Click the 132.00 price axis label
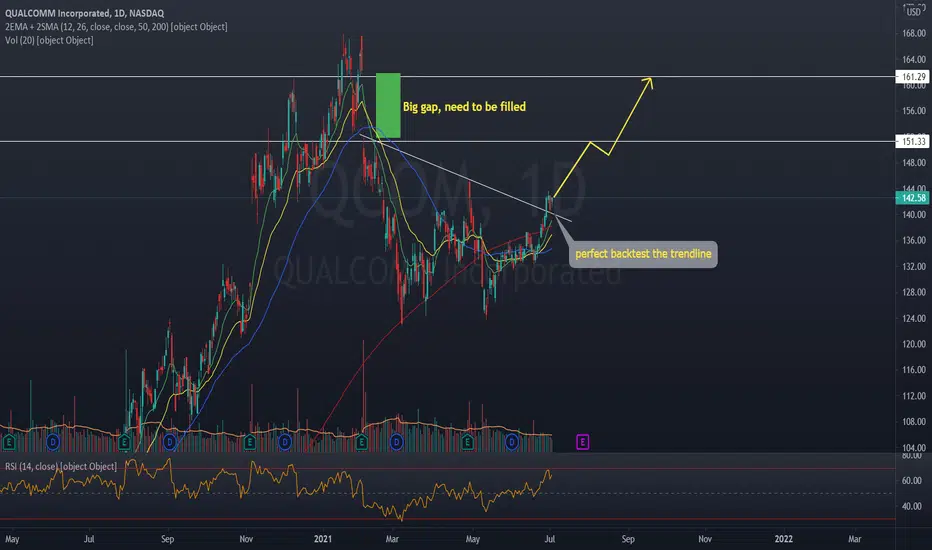 pos(914,266)
